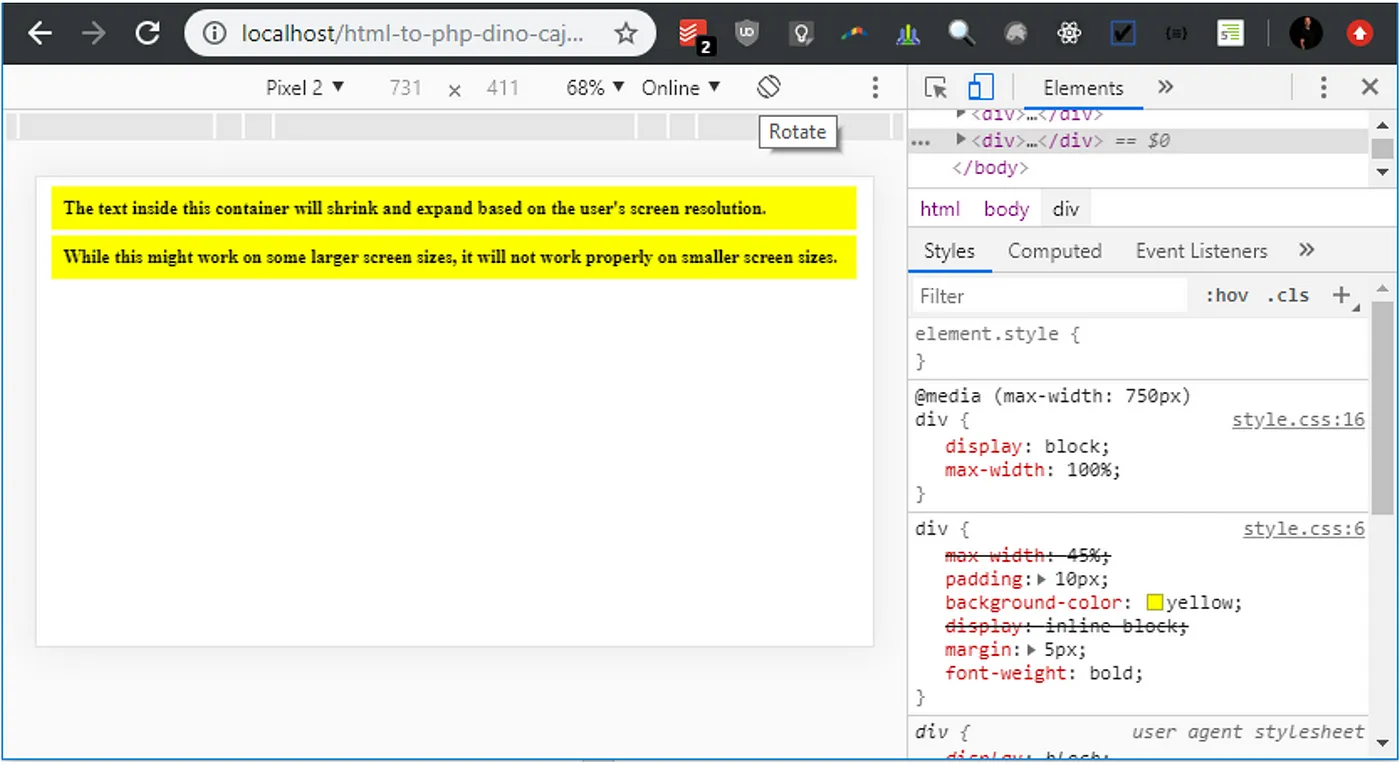Bookmark this page with the star icon
The width and height of the screenshot is (1400, 765).
click(626, 33)
